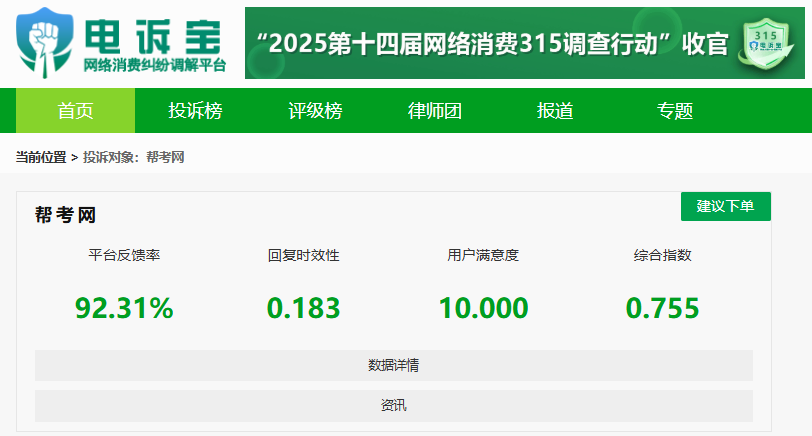Click the 综合指数 label
Screen dimensions: 812x436
click(662, 255)
